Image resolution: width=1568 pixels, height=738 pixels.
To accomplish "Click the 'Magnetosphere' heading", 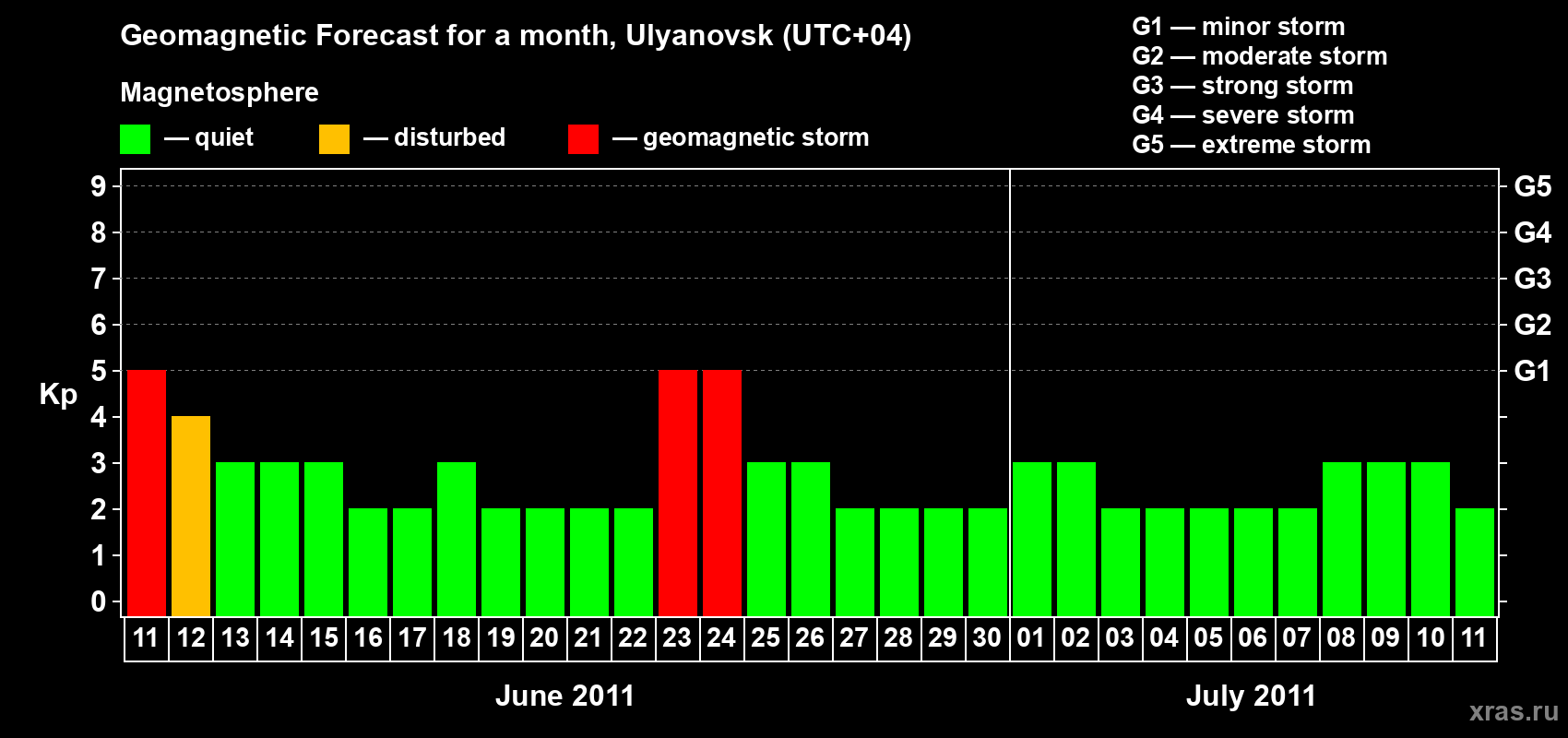I will click(220, 93).
